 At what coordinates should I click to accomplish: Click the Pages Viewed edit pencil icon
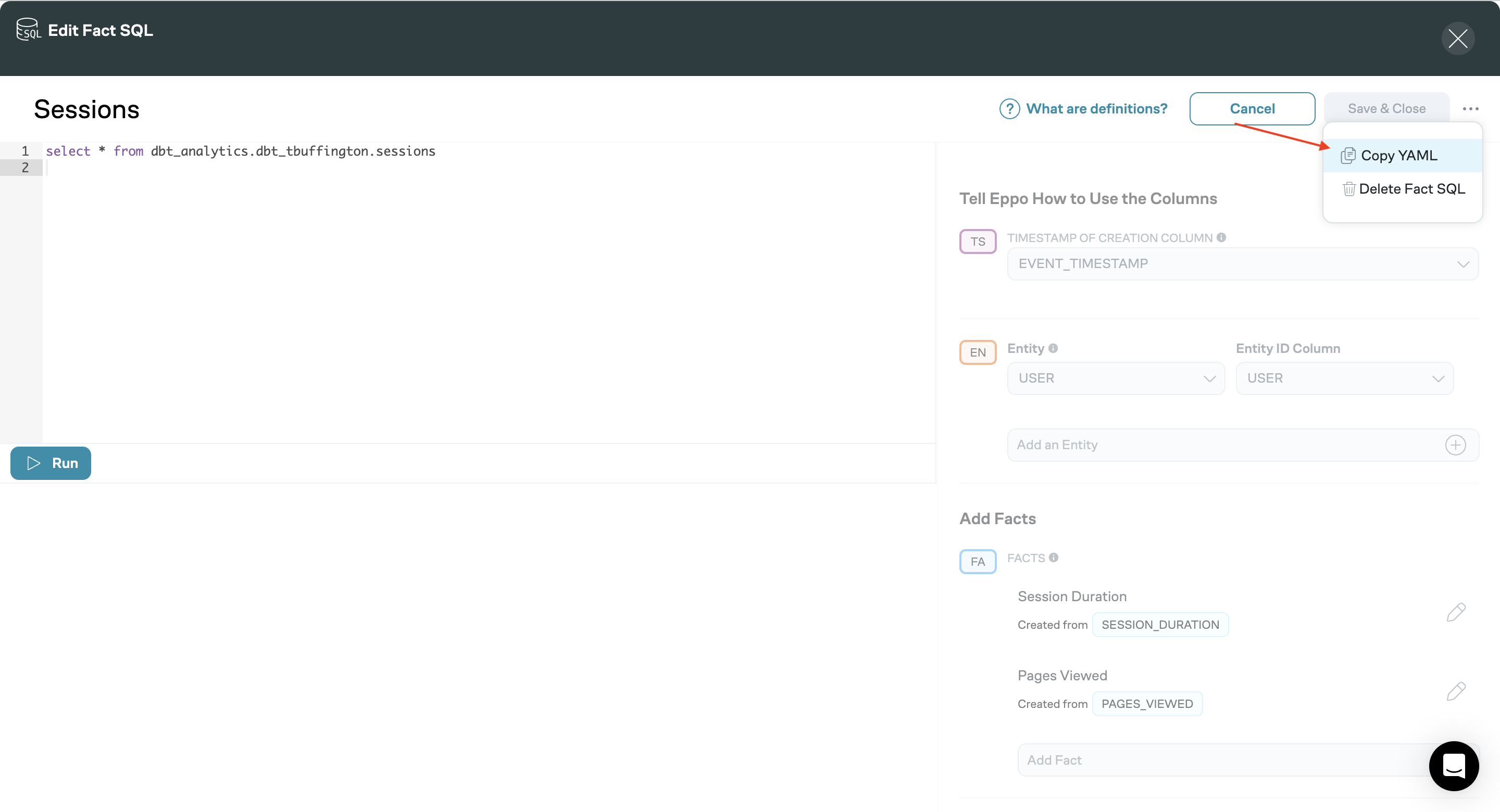point(1456,692)
